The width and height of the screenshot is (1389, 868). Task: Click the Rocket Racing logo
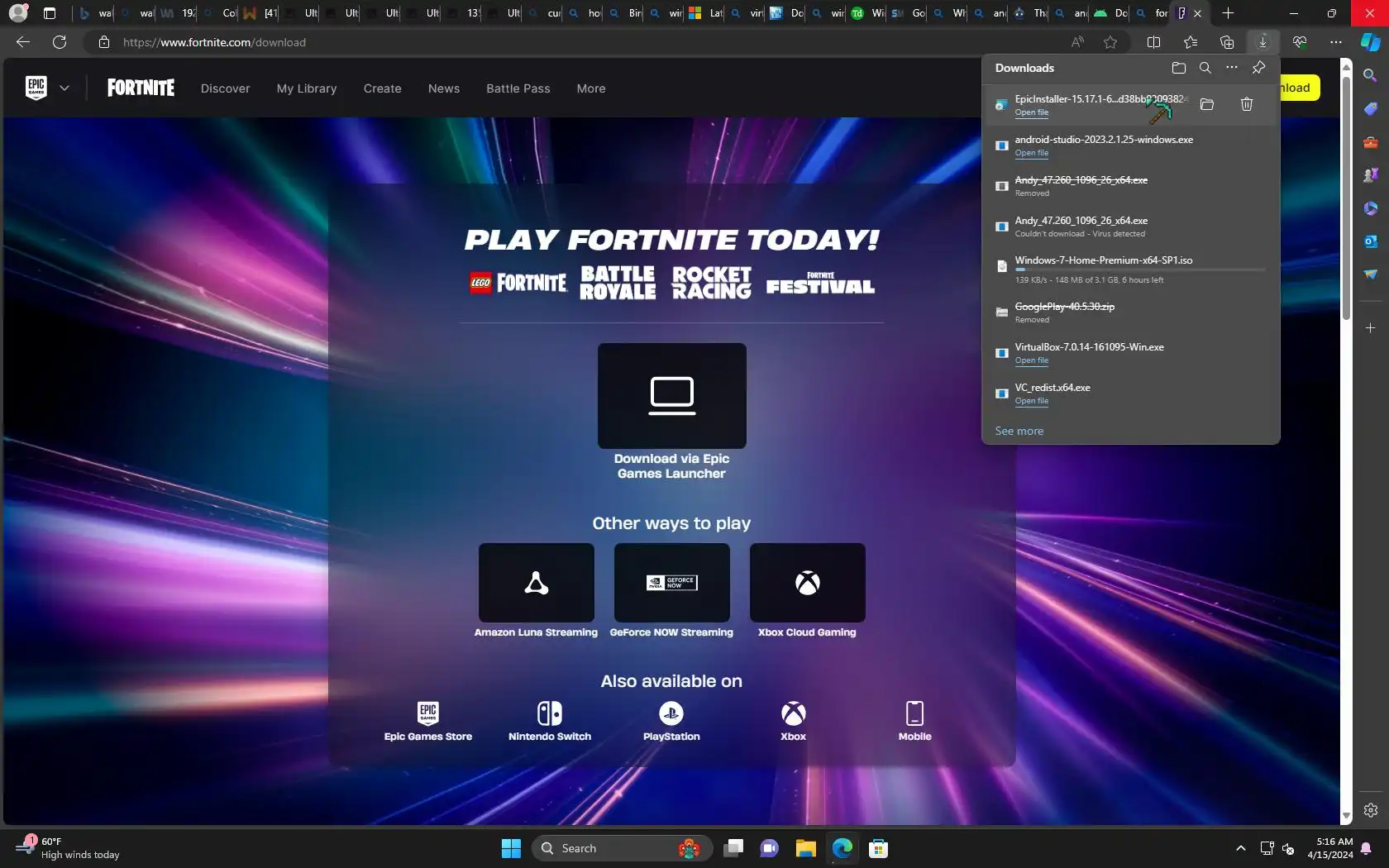(x=712, y=283)
